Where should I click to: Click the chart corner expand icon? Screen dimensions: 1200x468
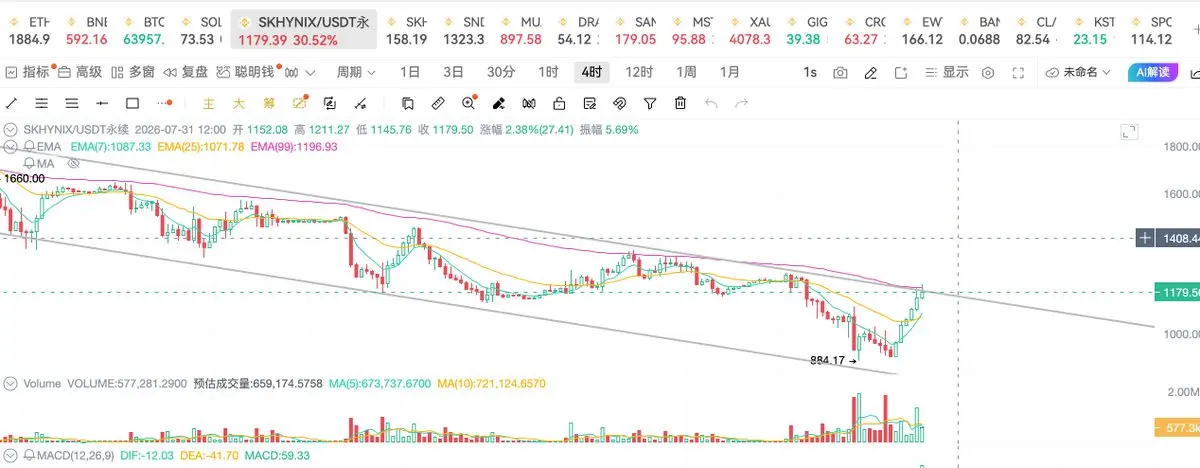[x=1130, y=131]
